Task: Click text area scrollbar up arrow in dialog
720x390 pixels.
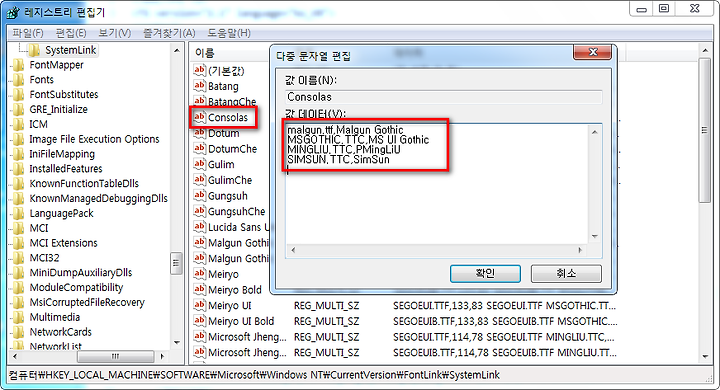Action: click(x=595, y=132)
